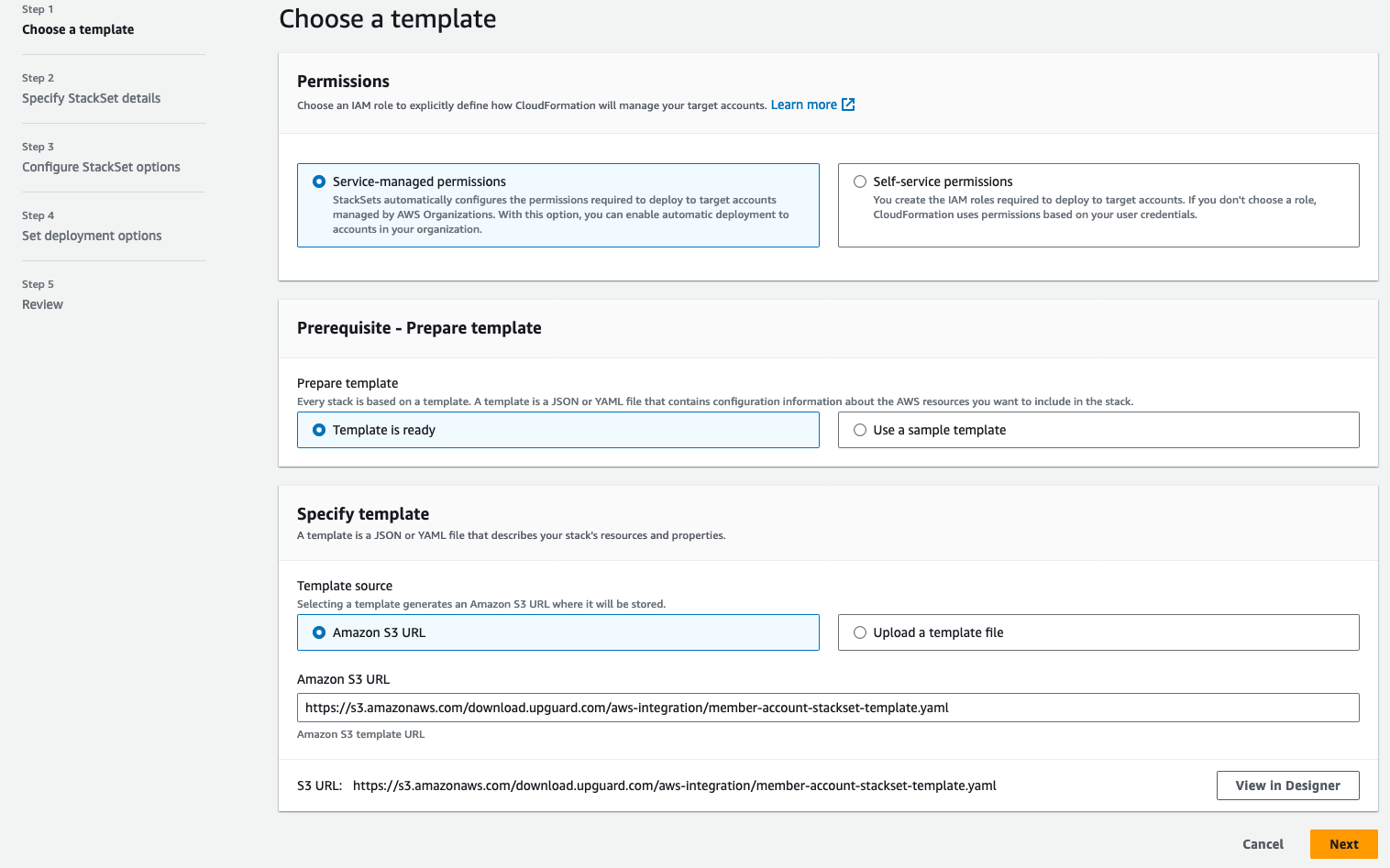Viewport: 1390px width, 868px height.
Task: Open the Learn more link
Action: tap(803, 104)
